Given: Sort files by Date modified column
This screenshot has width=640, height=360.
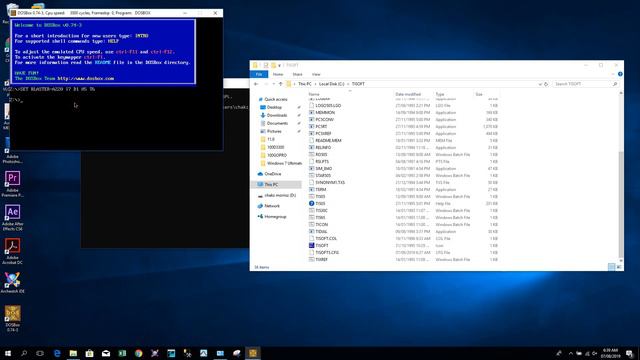Looking at the screenshot, I should (408, 94).
